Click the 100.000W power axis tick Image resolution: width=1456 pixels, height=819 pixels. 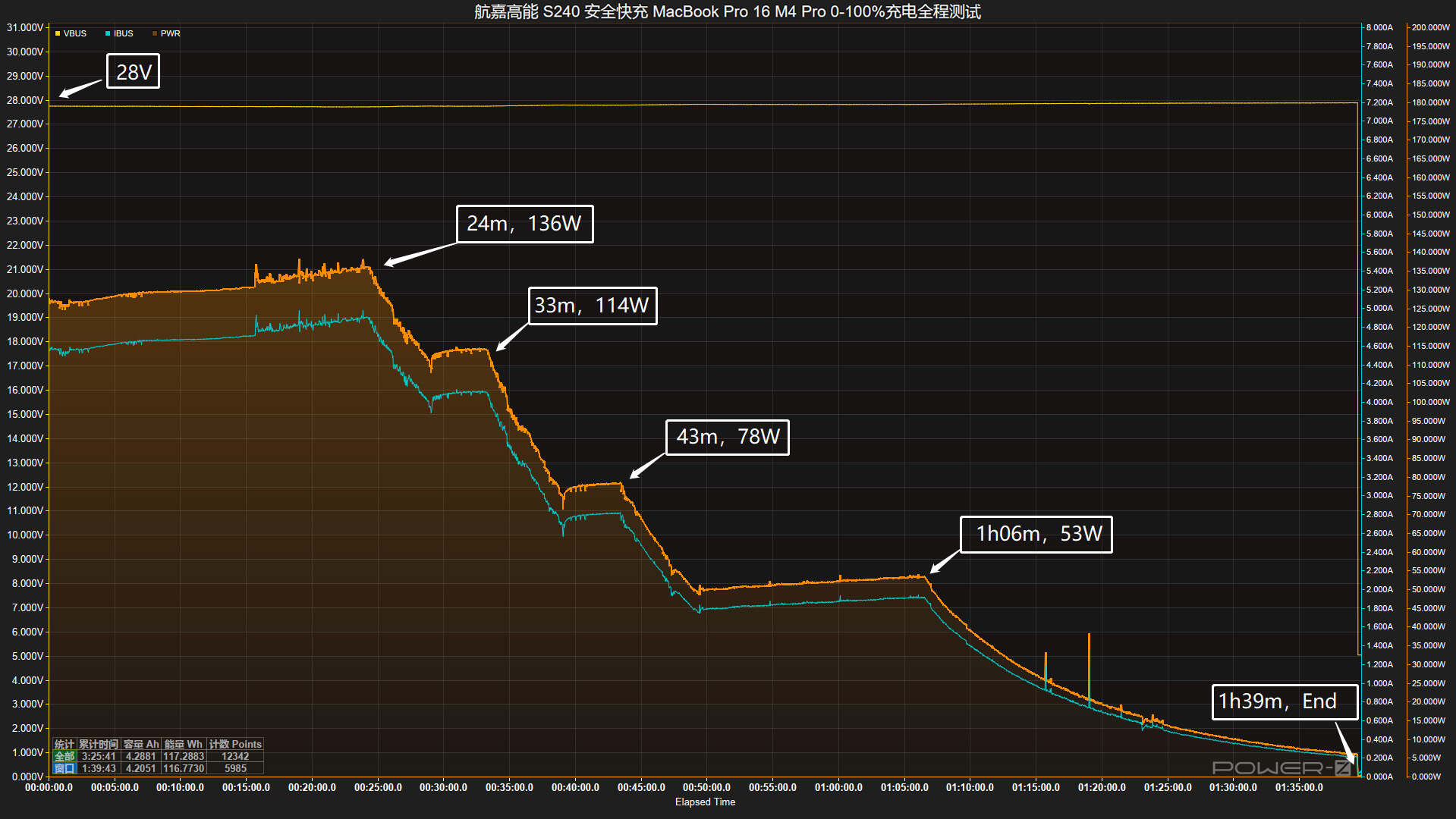click(x=1430, y=402)
